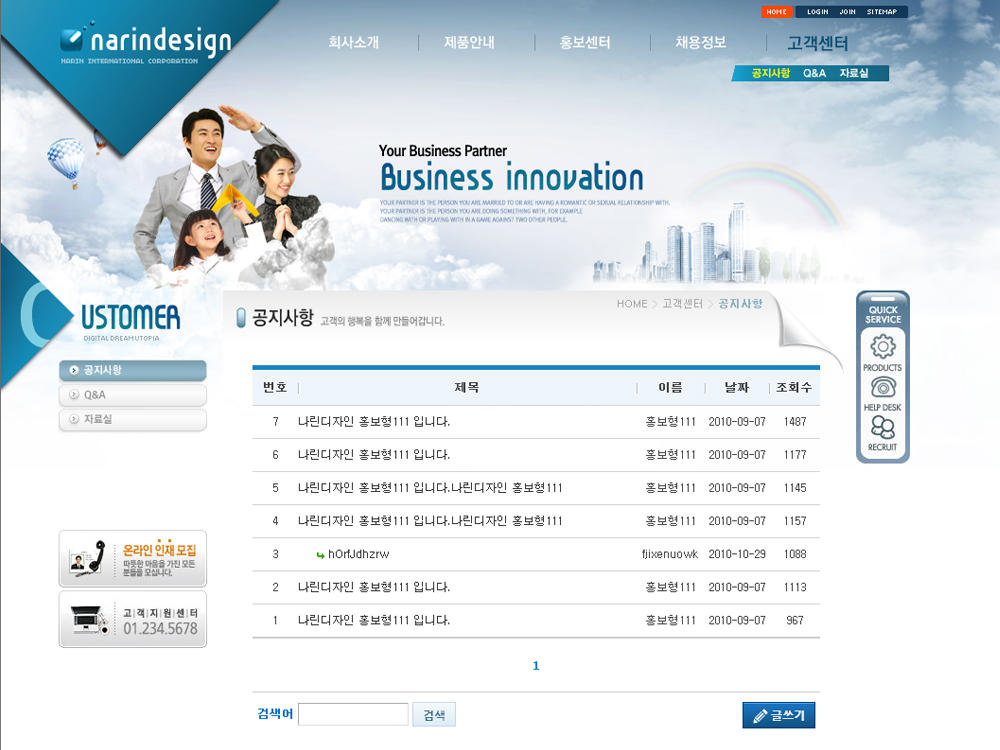Click the 글쓰기 write button
The width and height of the screenshot is (1000, 750).
click(x=779, y=715)
